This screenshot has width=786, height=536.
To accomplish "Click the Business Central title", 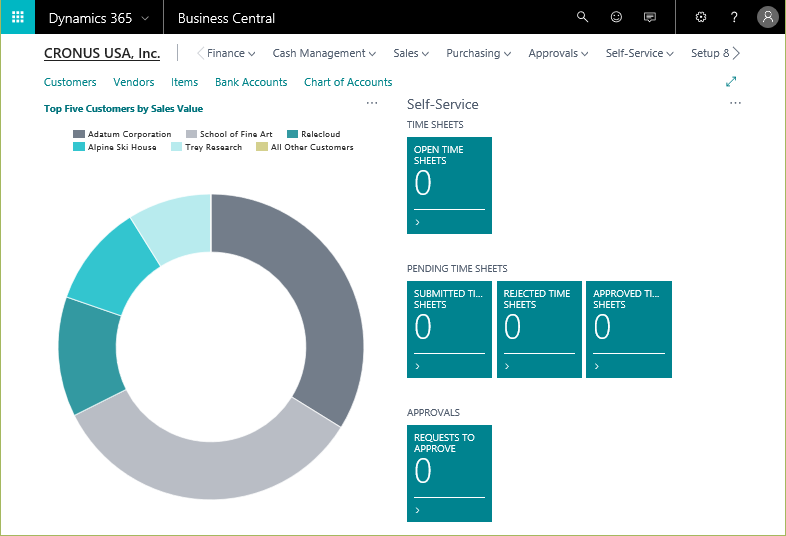I will point(226,19).
